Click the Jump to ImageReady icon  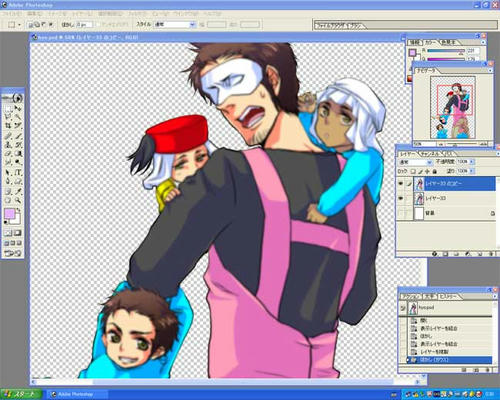click(13, 254)
